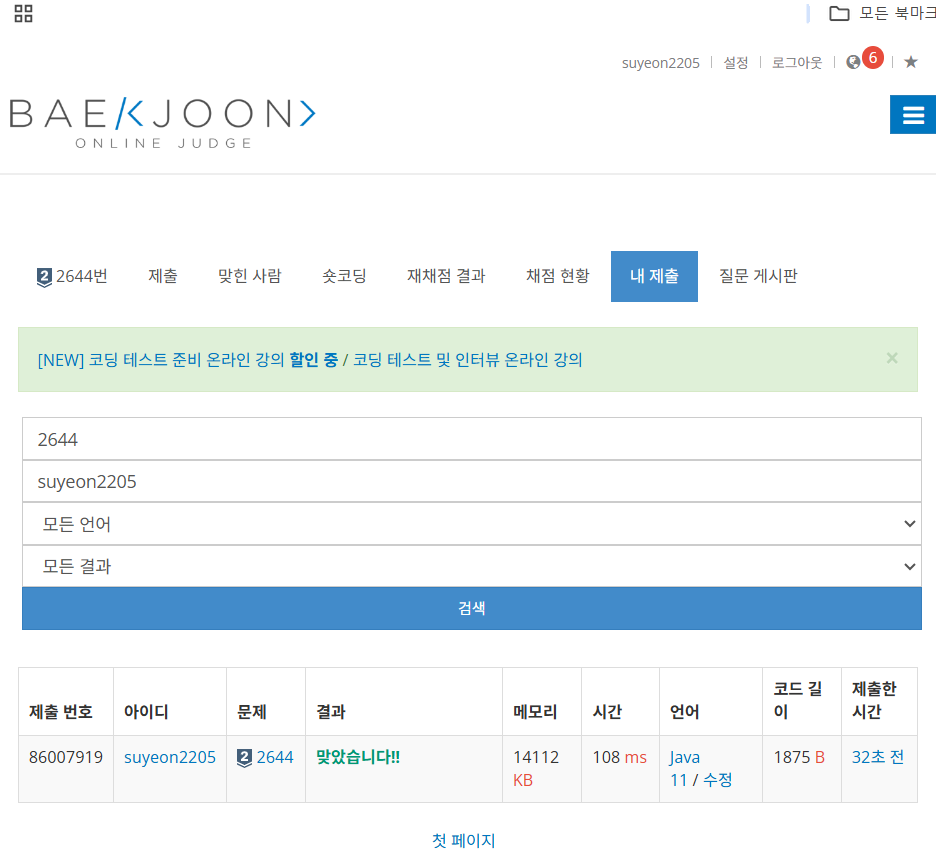Open the browser apps grid icon
The image size is (936, 861).
click(23, 13)
